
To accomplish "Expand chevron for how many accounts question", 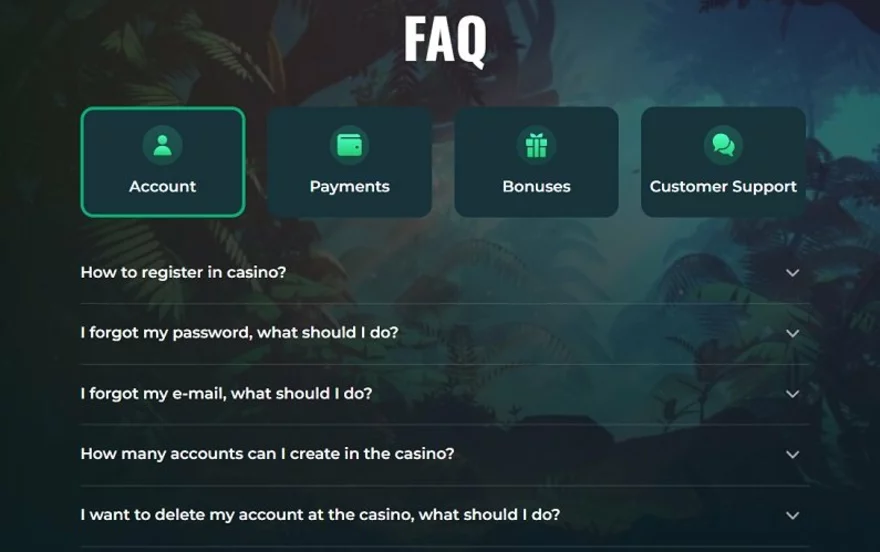I will [x=792, y=455].
